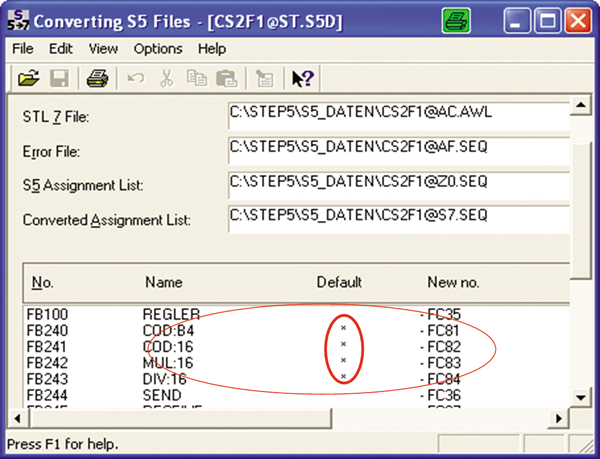The height and width of the screenshot is (459, 600).
Task: Activate the context help arrow-question icon
Action: click(303, 78)
